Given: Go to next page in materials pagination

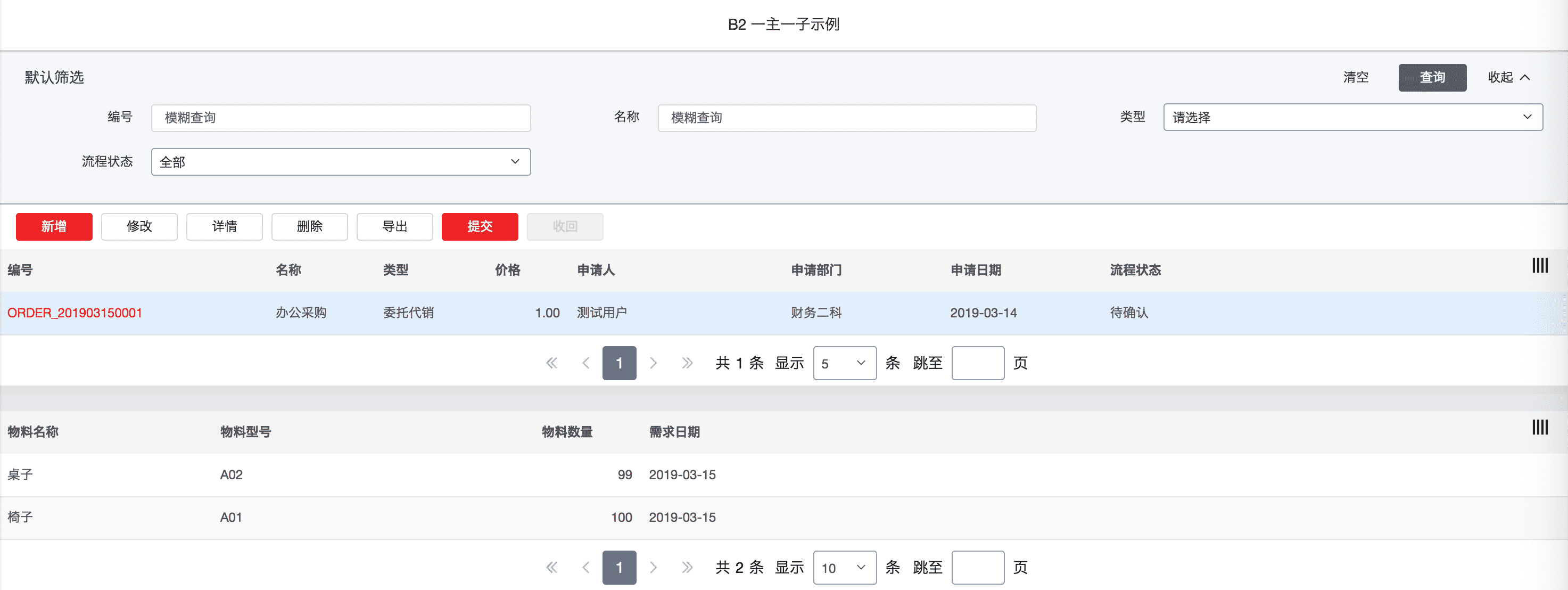Looking at the screenshot, I should pos(653,568).
